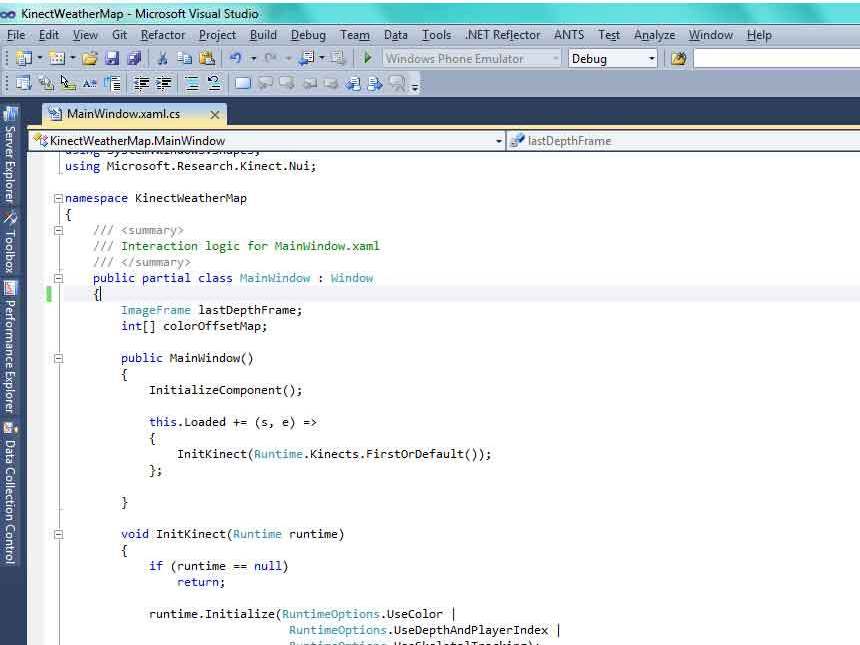
Task: Open the Toolbox side panel tab
Action: [x=10, y=242]
